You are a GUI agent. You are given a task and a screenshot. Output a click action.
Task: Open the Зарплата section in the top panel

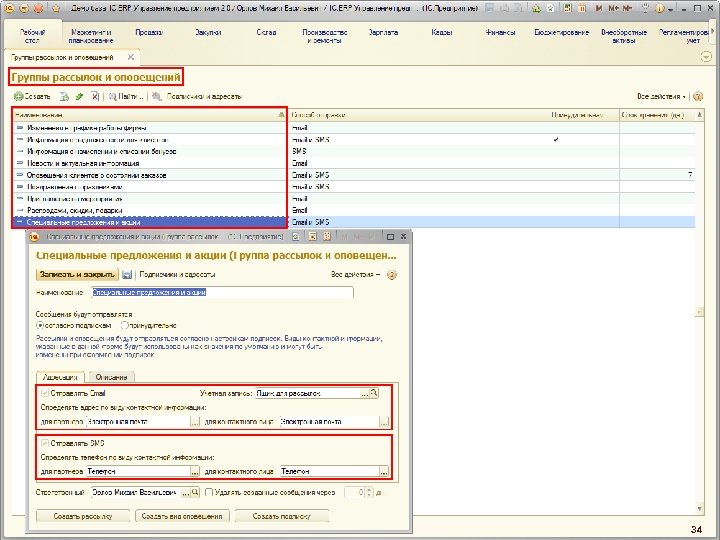click(x=382, y=34)
